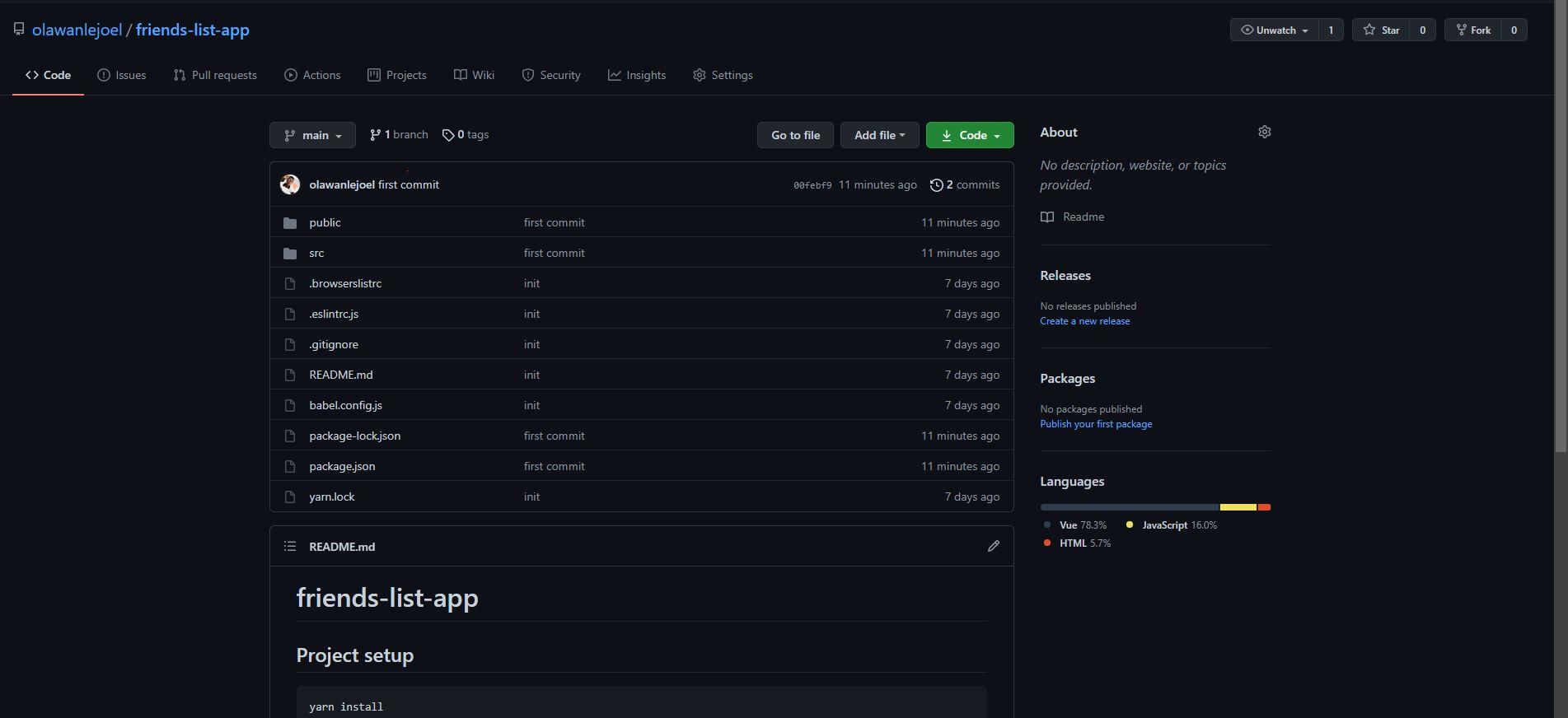Click the Vue 78.3% language label
This screenshot has height=718, width=1568.
(x=1075, y=525)
